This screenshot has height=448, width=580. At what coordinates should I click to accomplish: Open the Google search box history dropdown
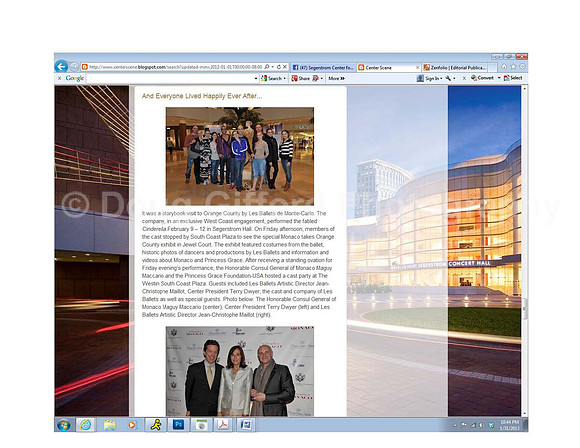(x=256, y=78)
